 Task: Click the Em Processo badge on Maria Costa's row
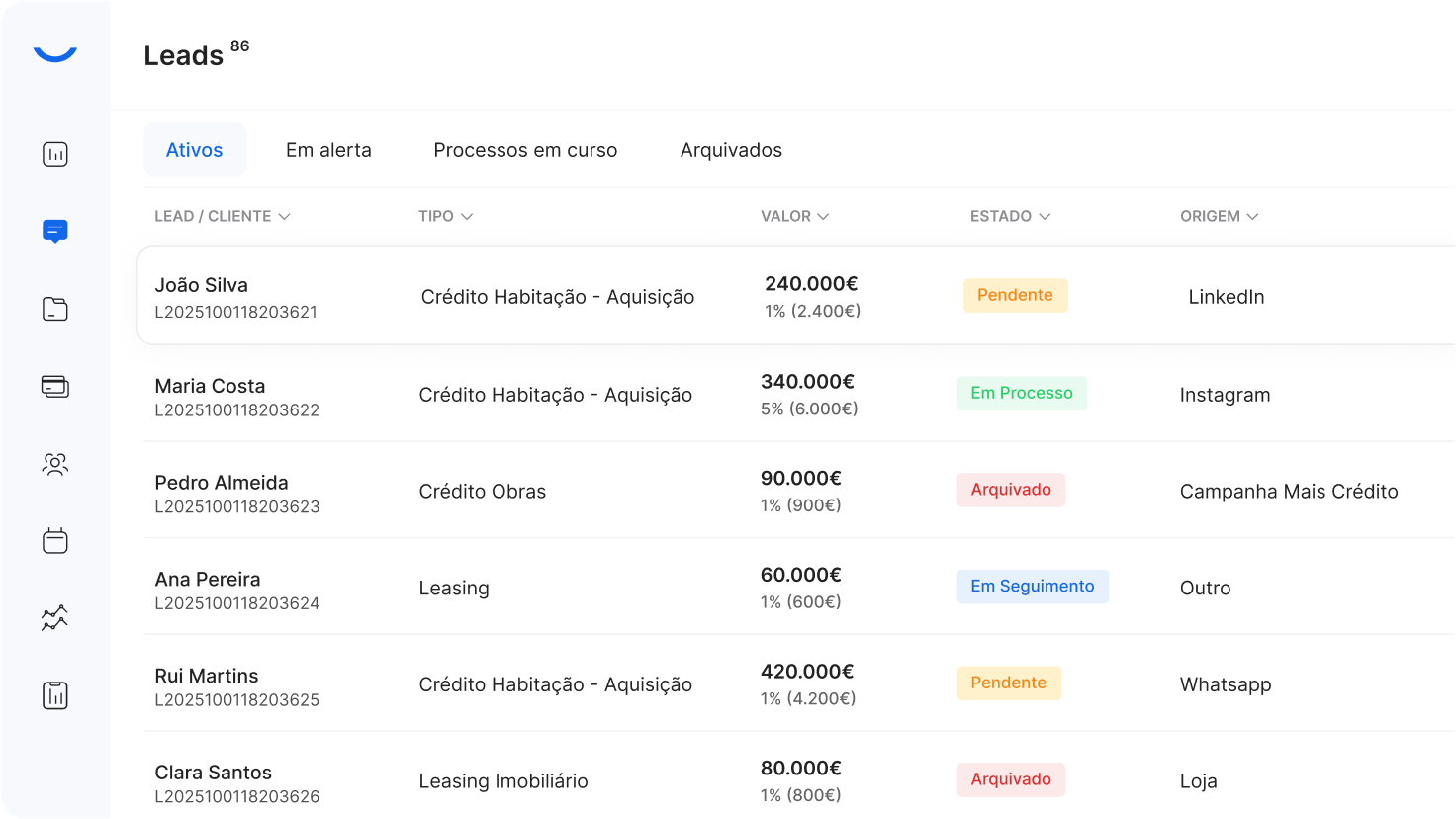coord(1022,393)
